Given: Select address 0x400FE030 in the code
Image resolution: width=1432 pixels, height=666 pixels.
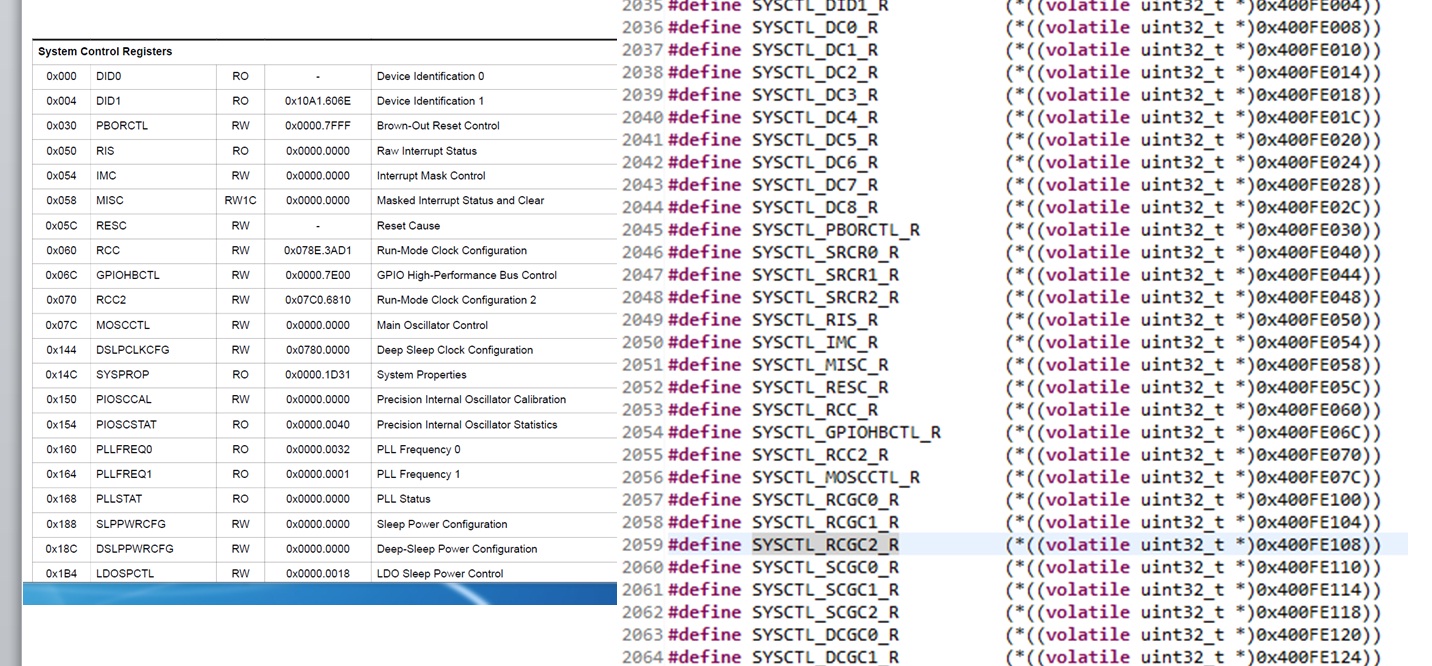Looking at the screenshot, I should (x=1309, y=230).
